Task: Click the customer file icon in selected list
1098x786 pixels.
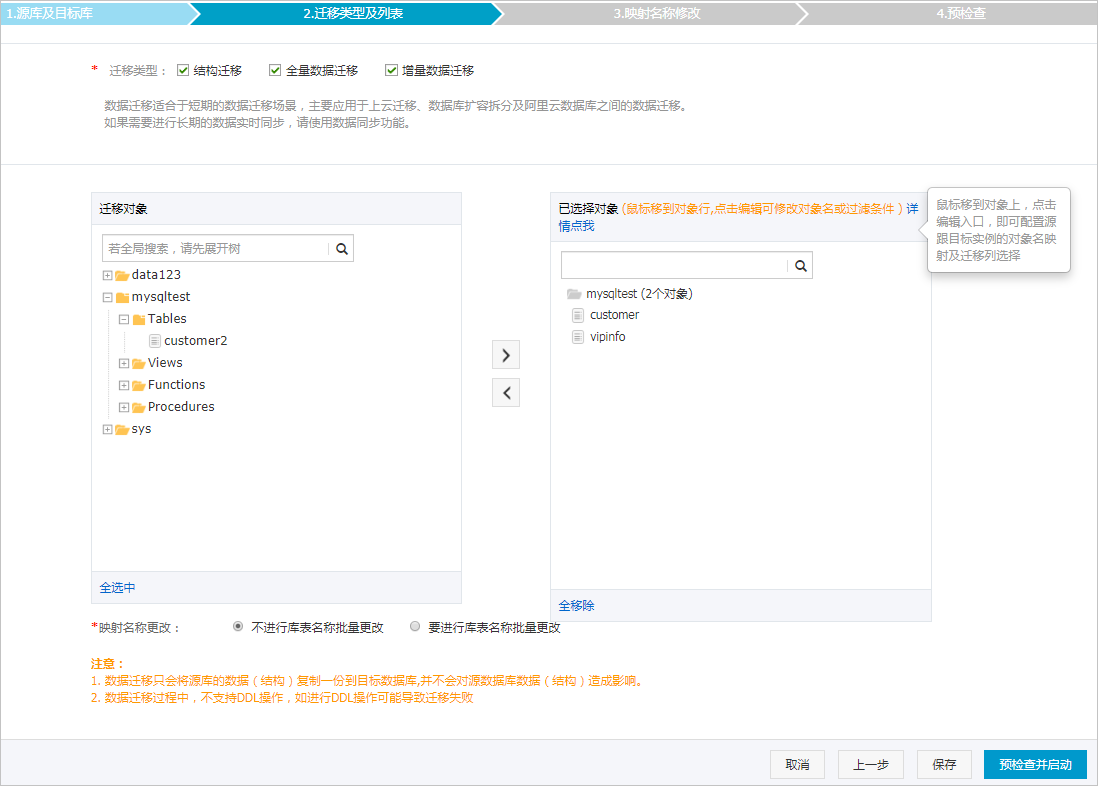Action: pos(577,315)
